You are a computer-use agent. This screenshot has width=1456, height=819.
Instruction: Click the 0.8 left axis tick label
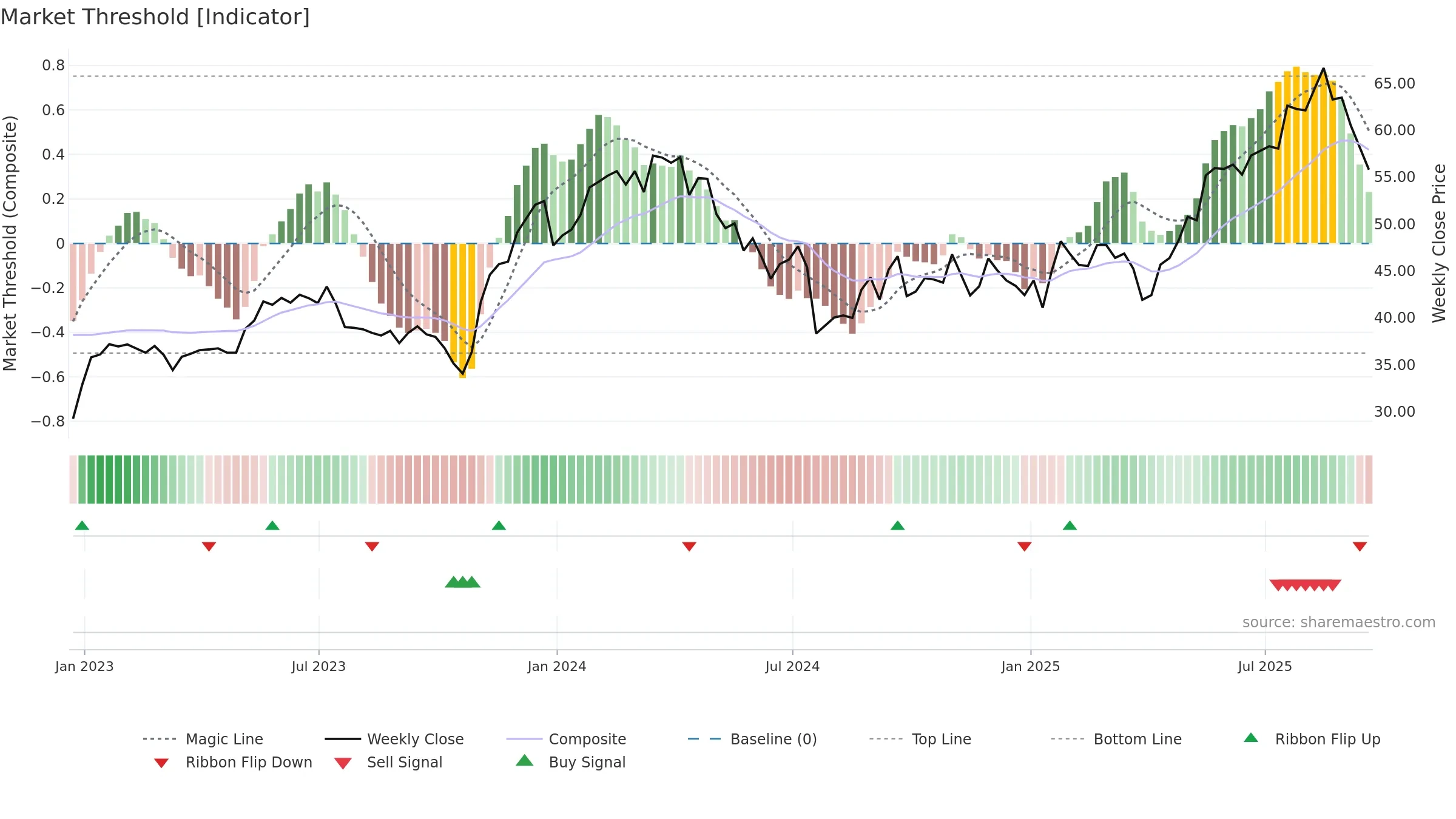tap(53, 66)
